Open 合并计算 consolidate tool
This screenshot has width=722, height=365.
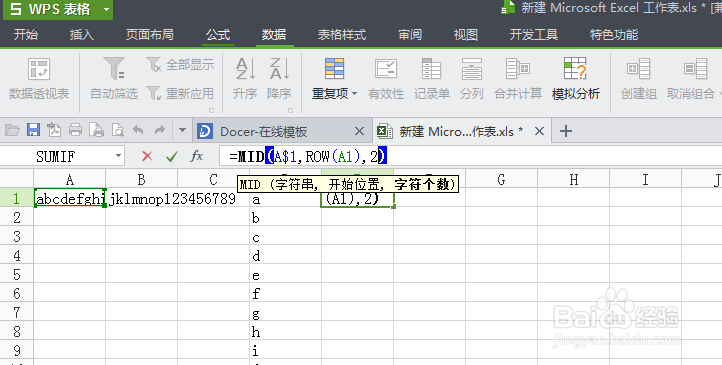pyautogui.click(x=518, y=79)
